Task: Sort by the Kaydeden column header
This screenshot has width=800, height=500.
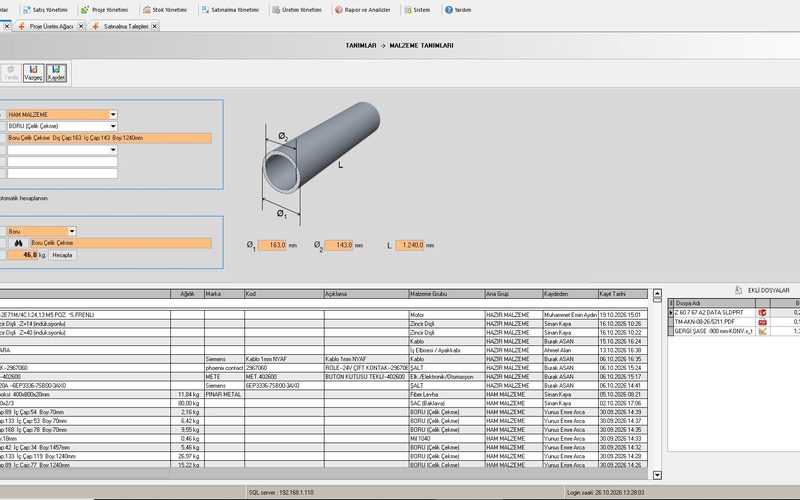Action: coord(570,294)
